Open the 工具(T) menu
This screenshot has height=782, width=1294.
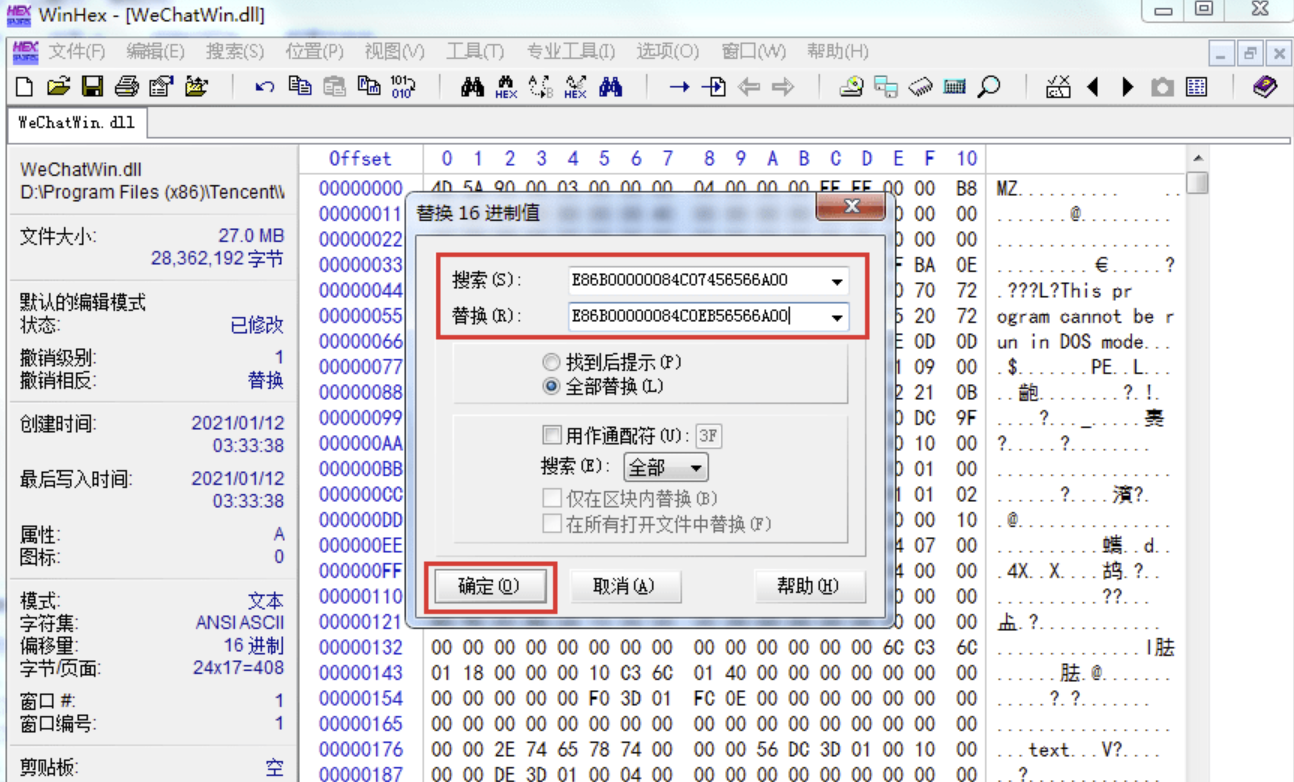click(x=476, y=51)
